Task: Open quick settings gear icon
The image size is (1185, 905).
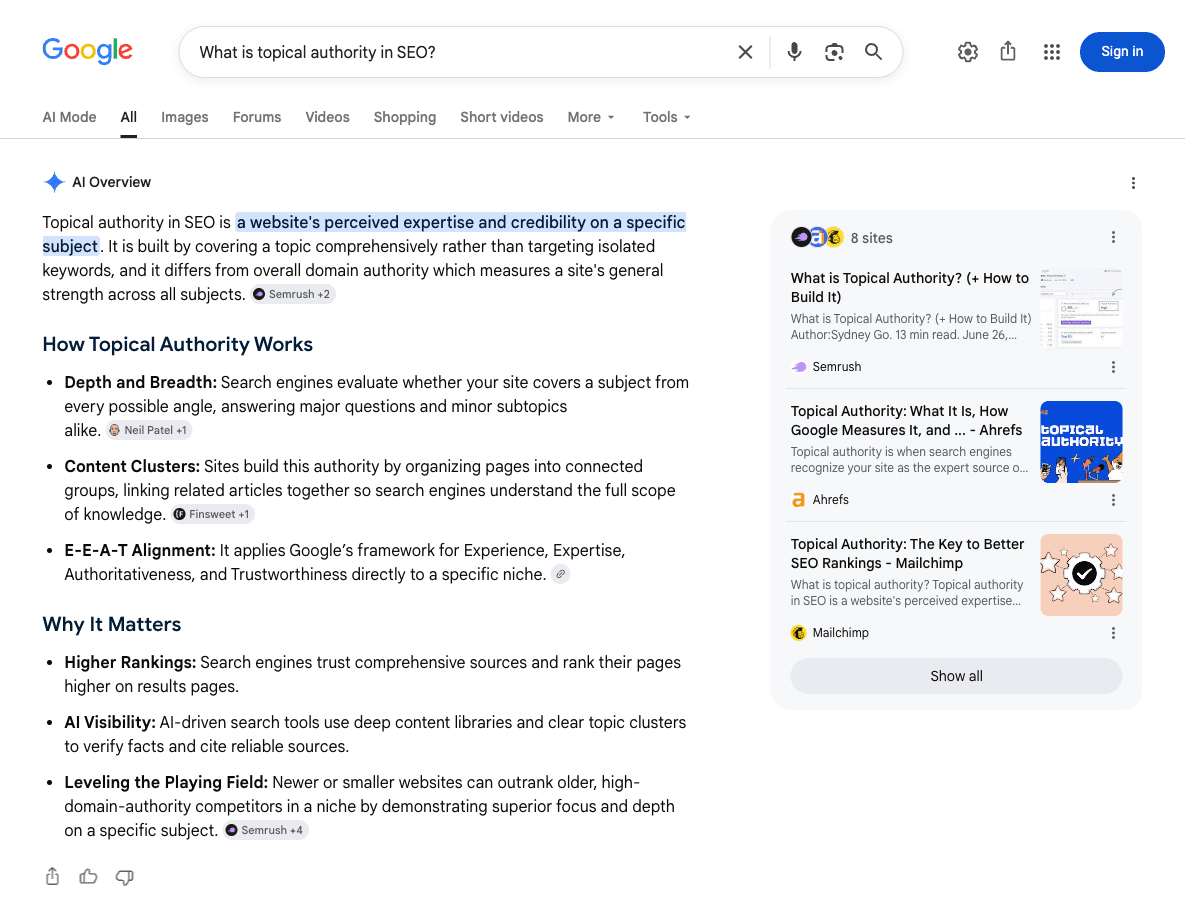Action: 967,51
